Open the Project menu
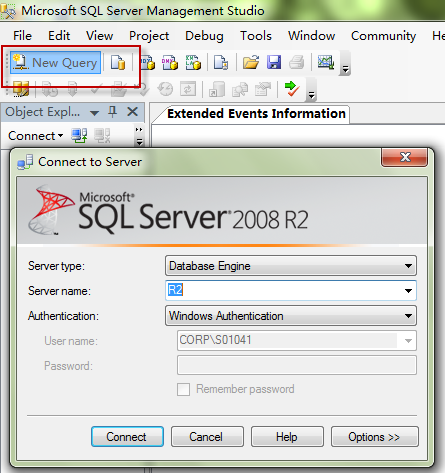 click(149, 36)
